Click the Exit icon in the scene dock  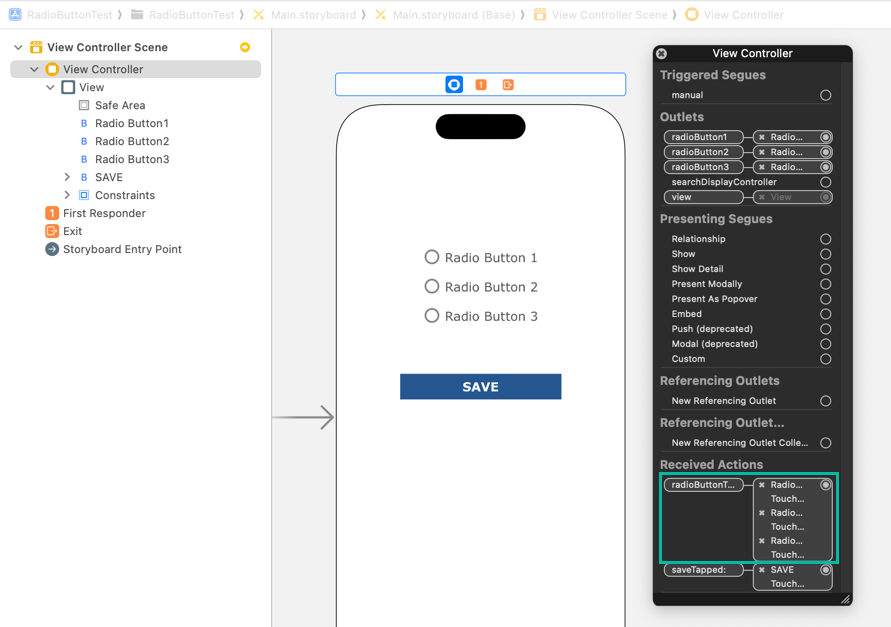click(x=508, y=85)
